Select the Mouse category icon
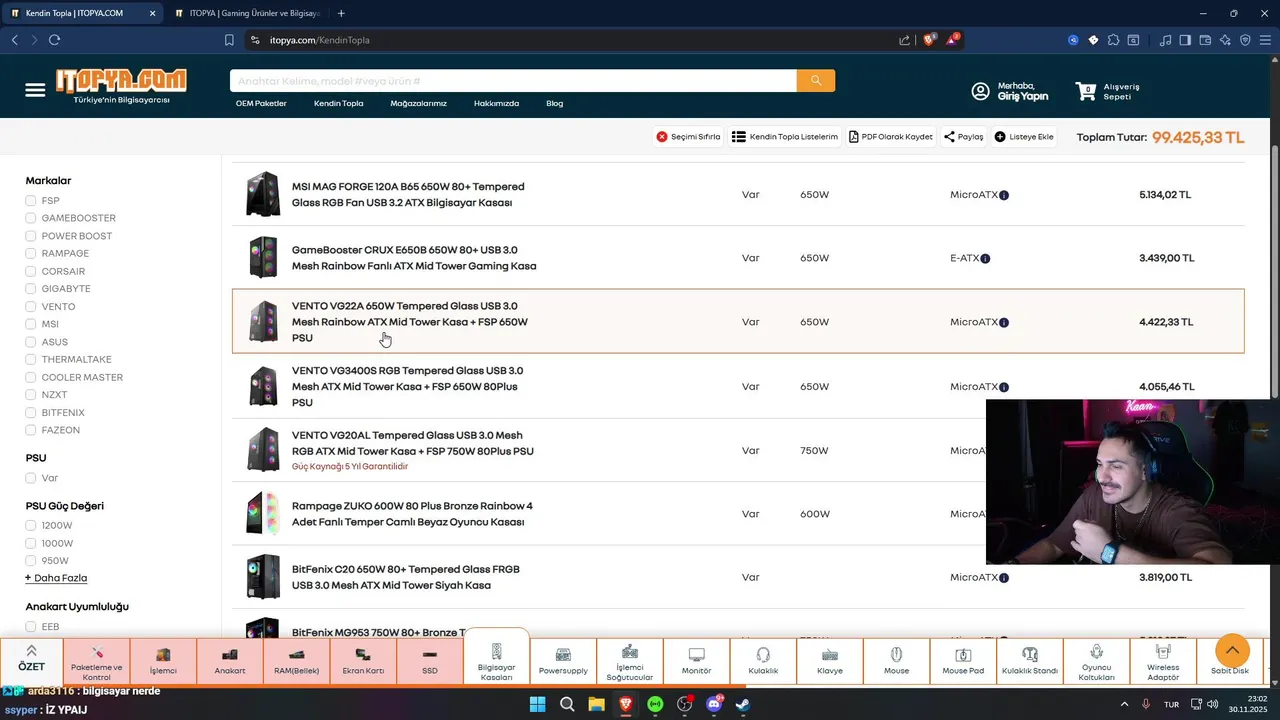The image size is (1280, 720). pos(896,660)
